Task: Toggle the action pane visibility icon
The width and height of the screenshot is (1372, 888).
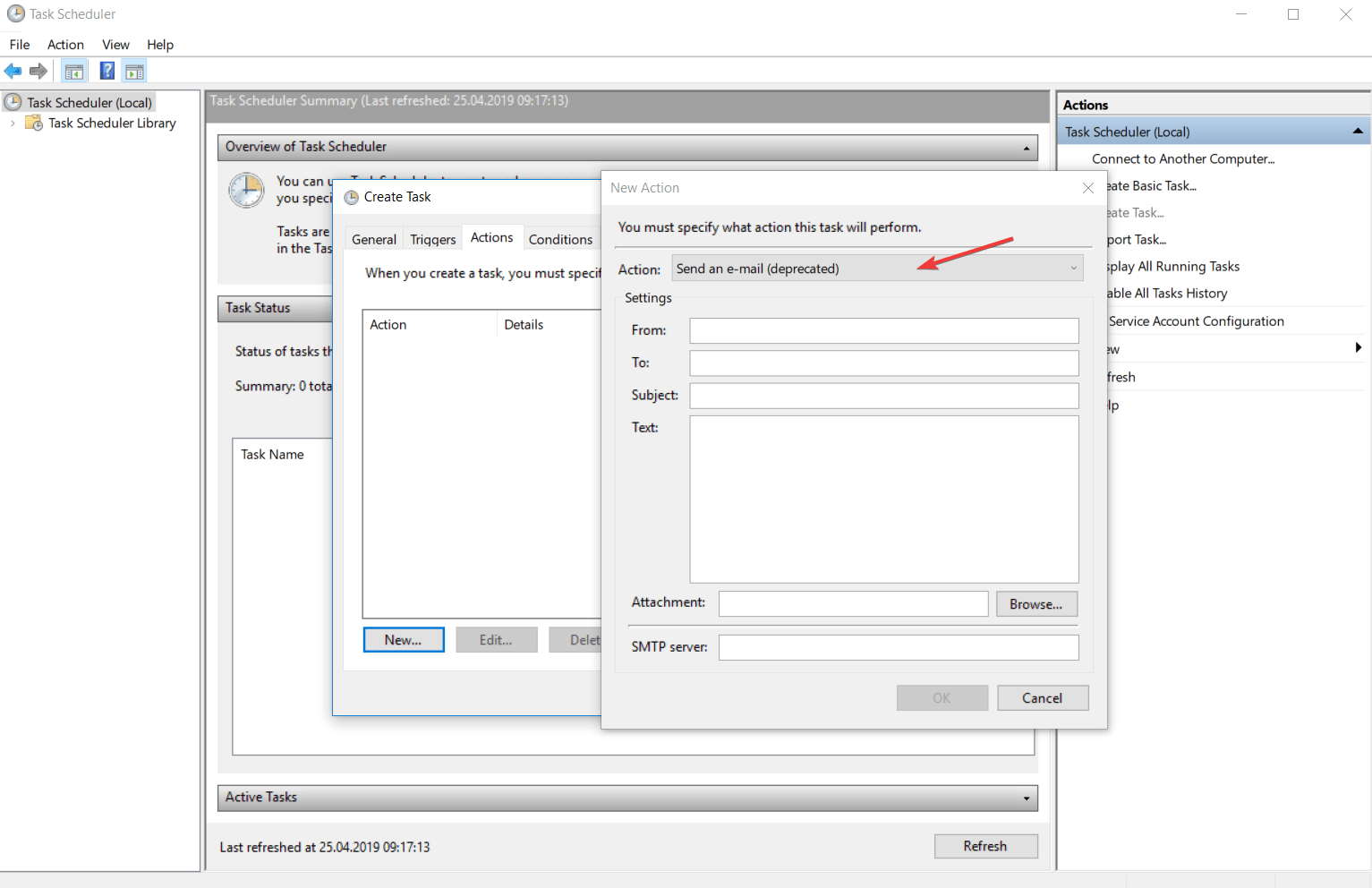Action: point(134,70)
